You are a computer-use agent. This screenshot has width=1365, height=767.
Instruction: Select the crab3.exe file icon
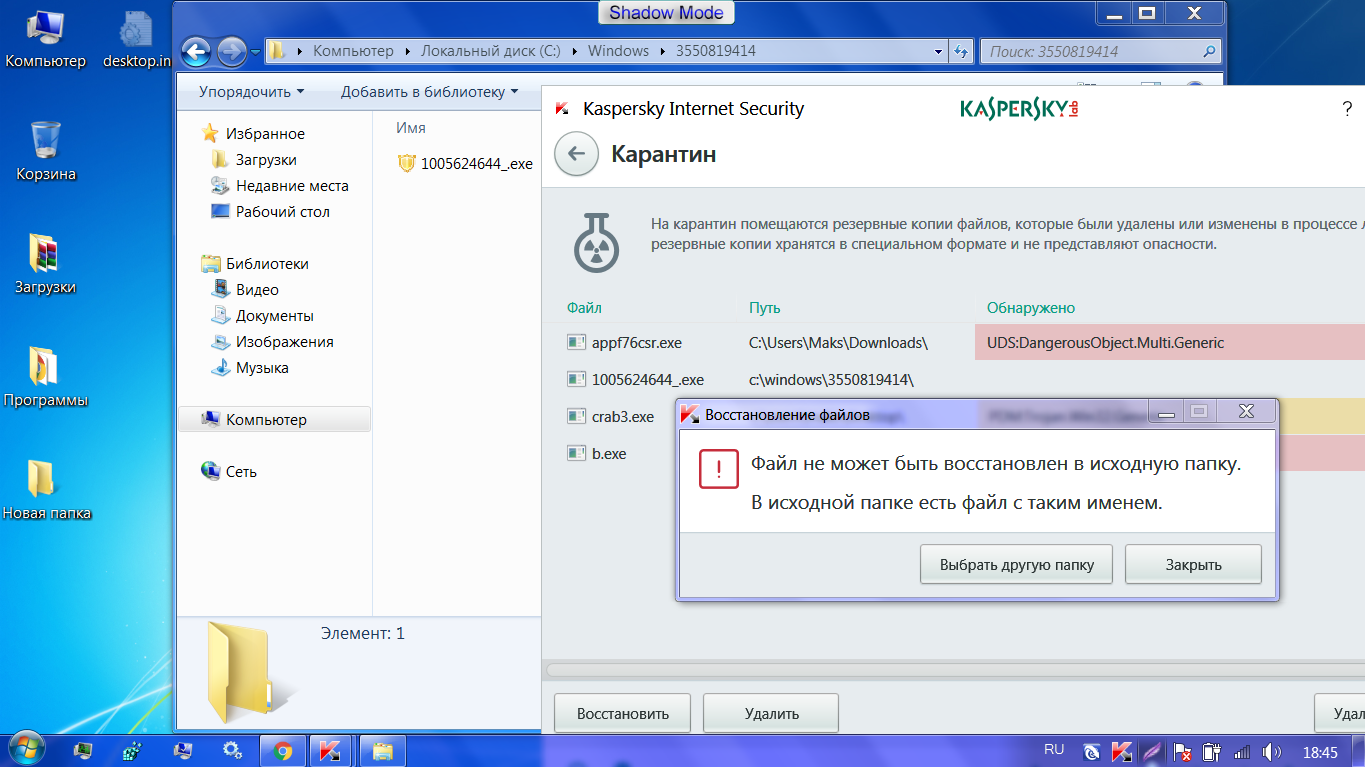575,417
